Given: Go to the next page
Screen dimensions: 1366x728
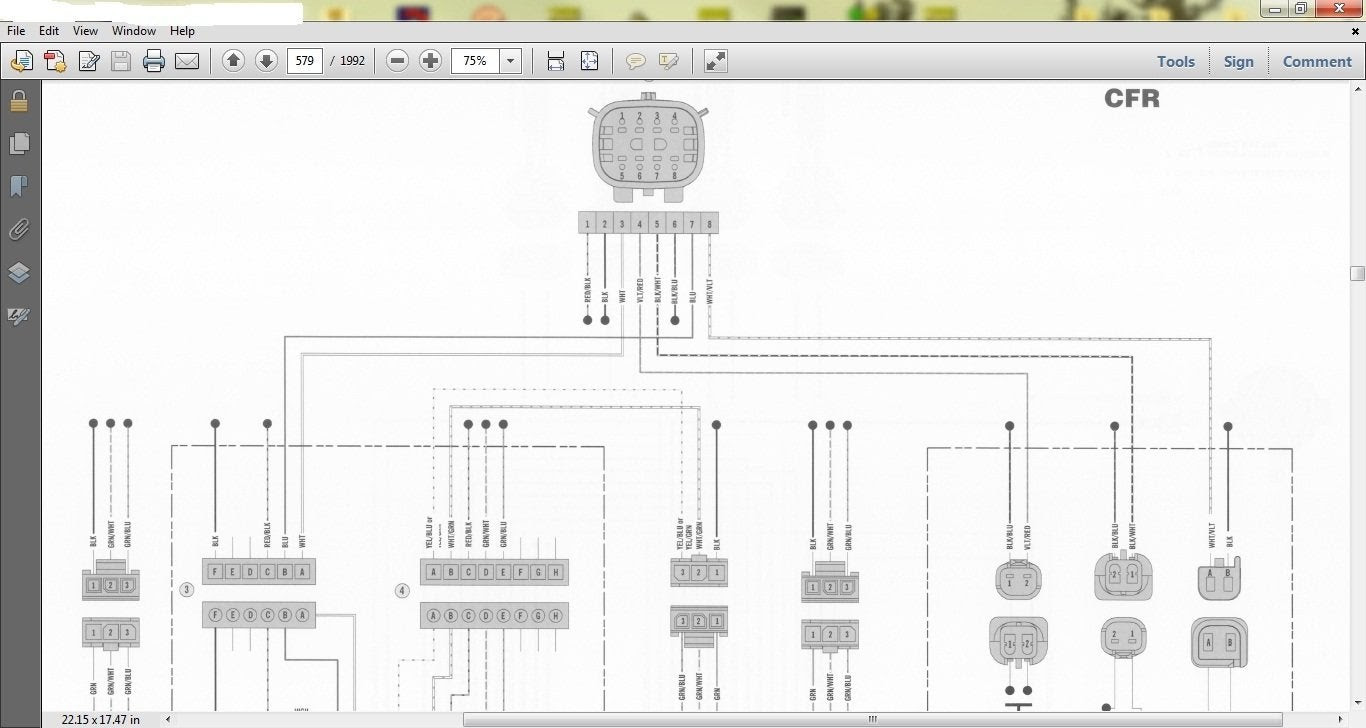Looking at the screenshot, I should [x=266, y=61].
